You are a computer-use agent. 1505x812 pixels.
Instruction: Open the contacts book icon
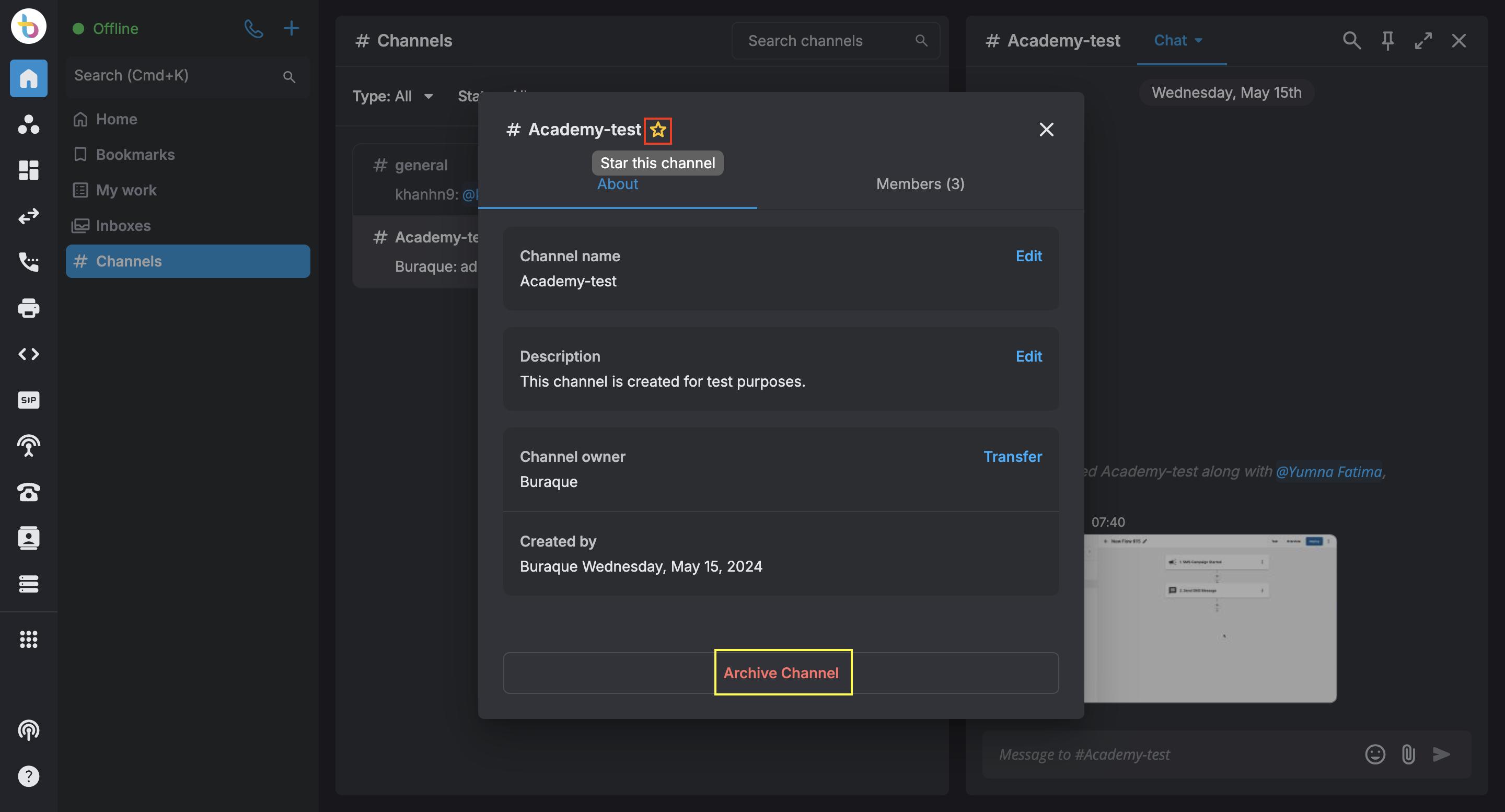click(x=29, y=538)
